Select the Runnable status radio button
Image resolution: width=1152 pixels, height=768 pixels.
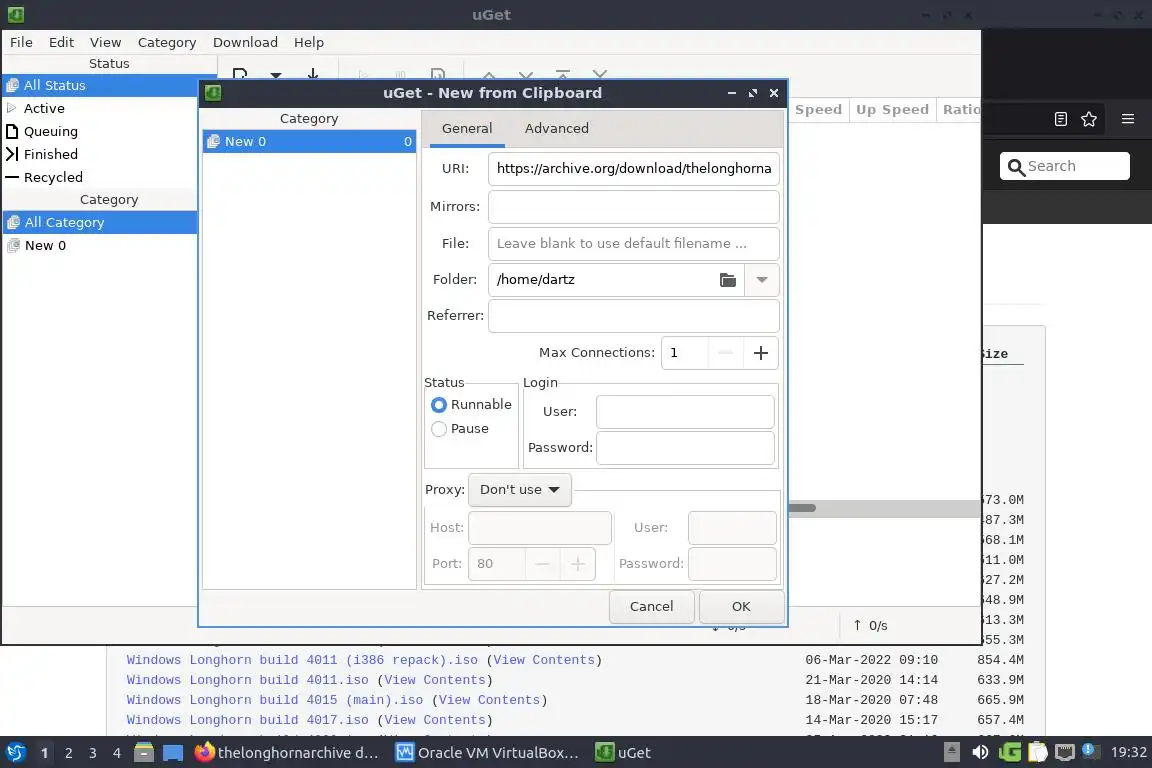click(439, 405)
